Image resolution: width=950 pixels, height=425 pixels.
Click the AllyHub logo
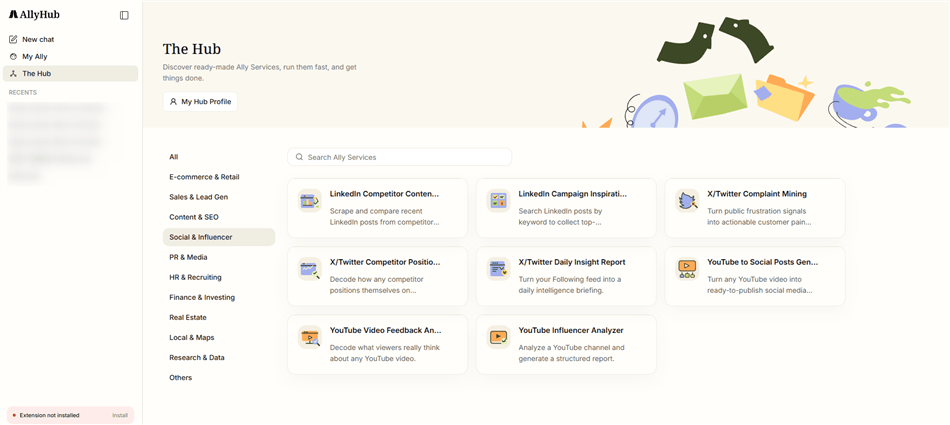coord(34,15)
